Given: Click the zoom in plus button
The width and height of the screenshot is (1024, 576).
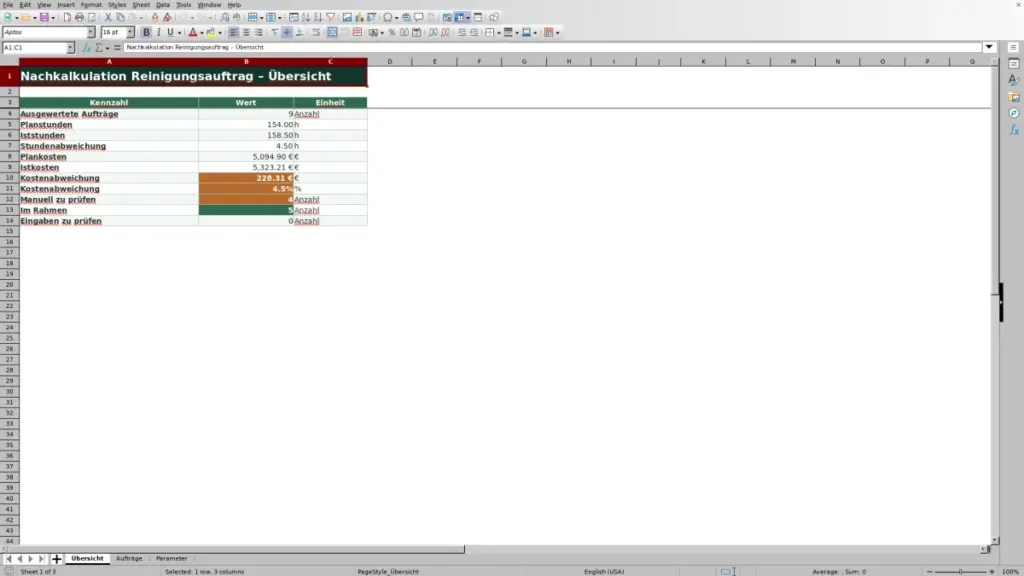Looking at the screenshot, I should click(x=992, y=571).
